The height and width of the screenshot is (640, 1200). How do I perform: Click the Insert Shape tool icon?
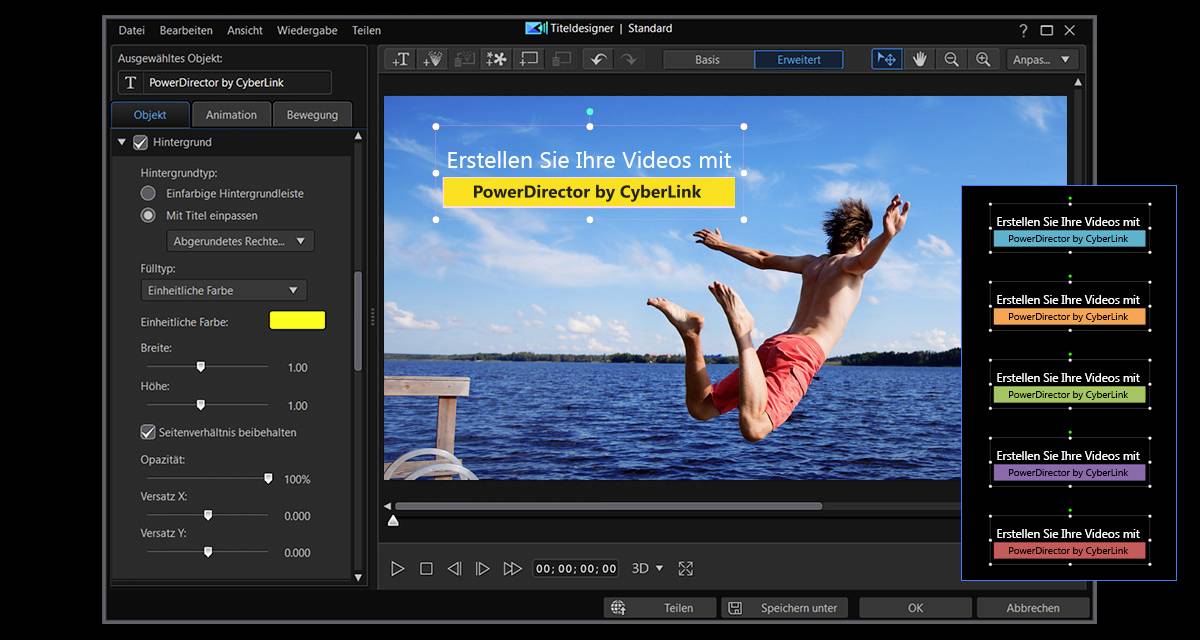click(527, 60)
